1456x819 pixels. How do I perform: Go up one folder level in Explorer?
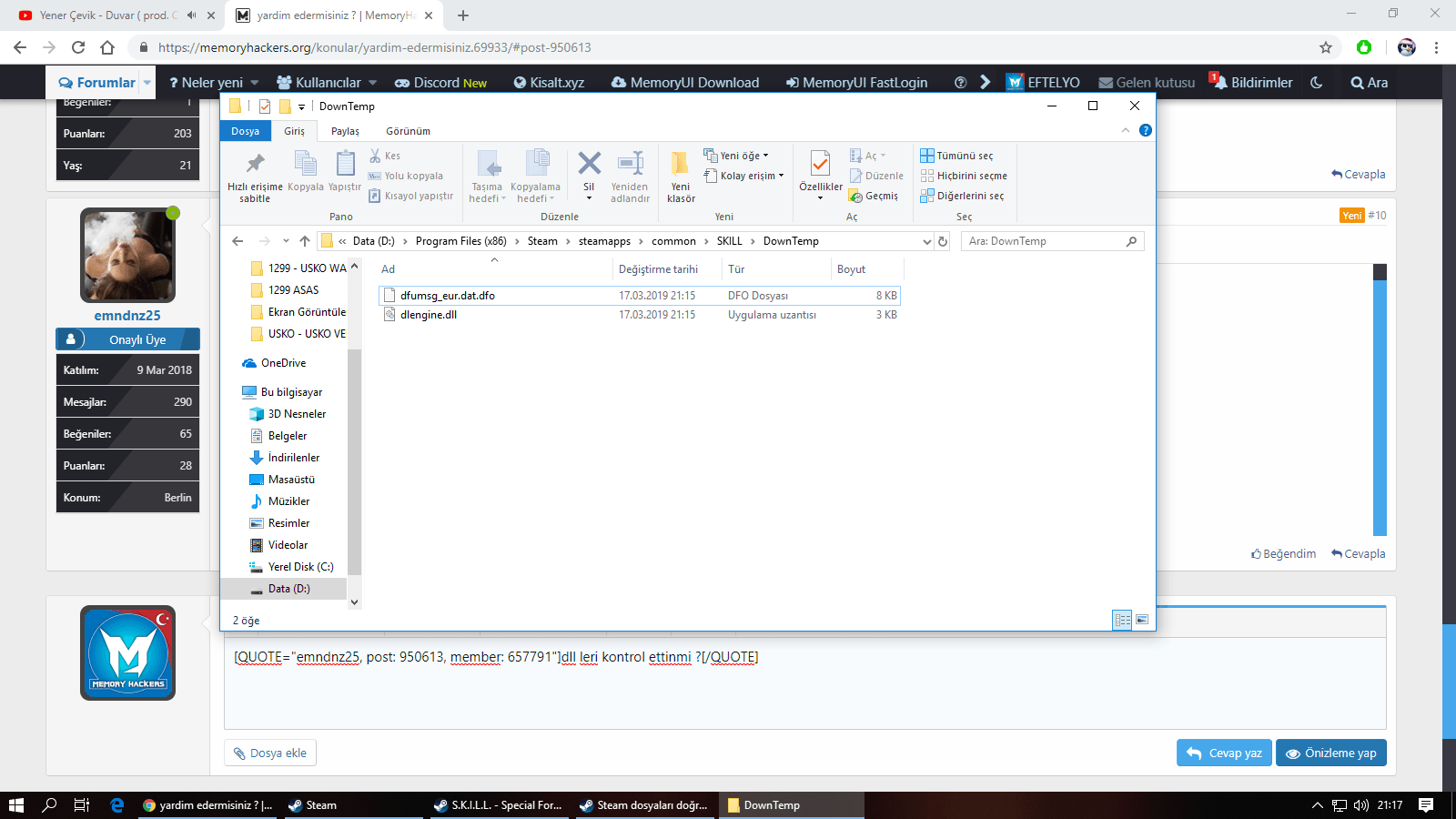pos(305,241)
